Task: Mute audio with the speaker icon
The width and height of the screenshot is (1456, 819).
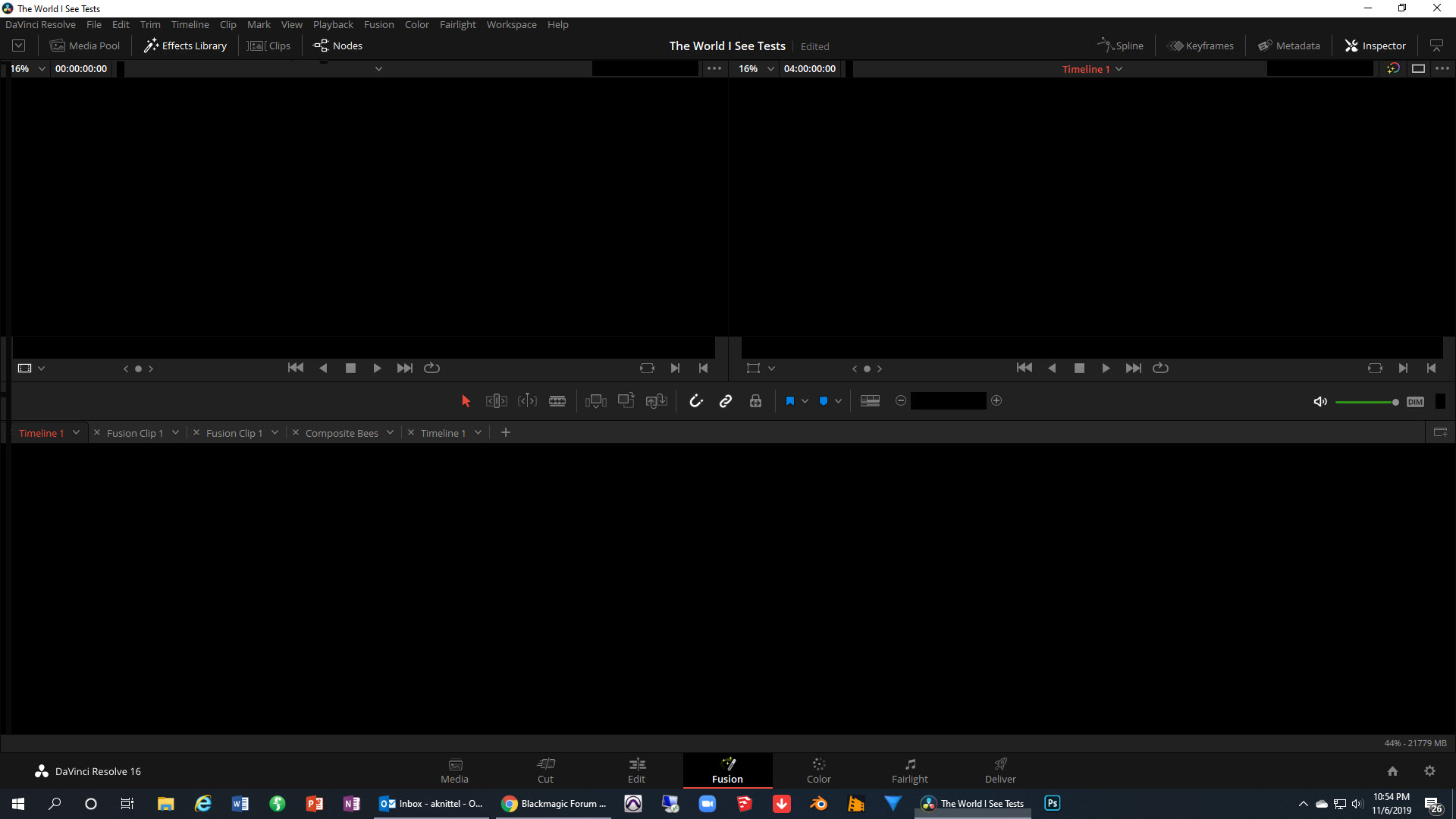Action: [1320, 402]
